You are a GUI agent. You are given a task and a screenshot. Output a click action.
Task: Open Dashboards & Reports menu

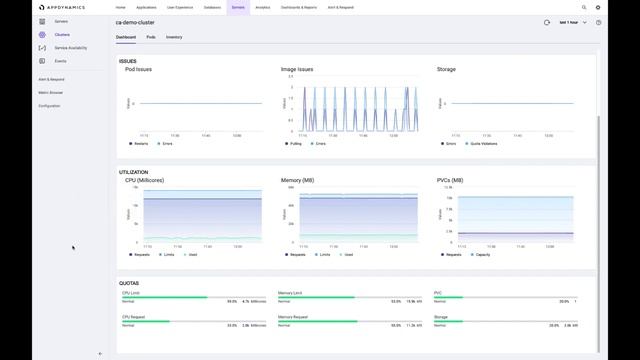tap(299, 7)
